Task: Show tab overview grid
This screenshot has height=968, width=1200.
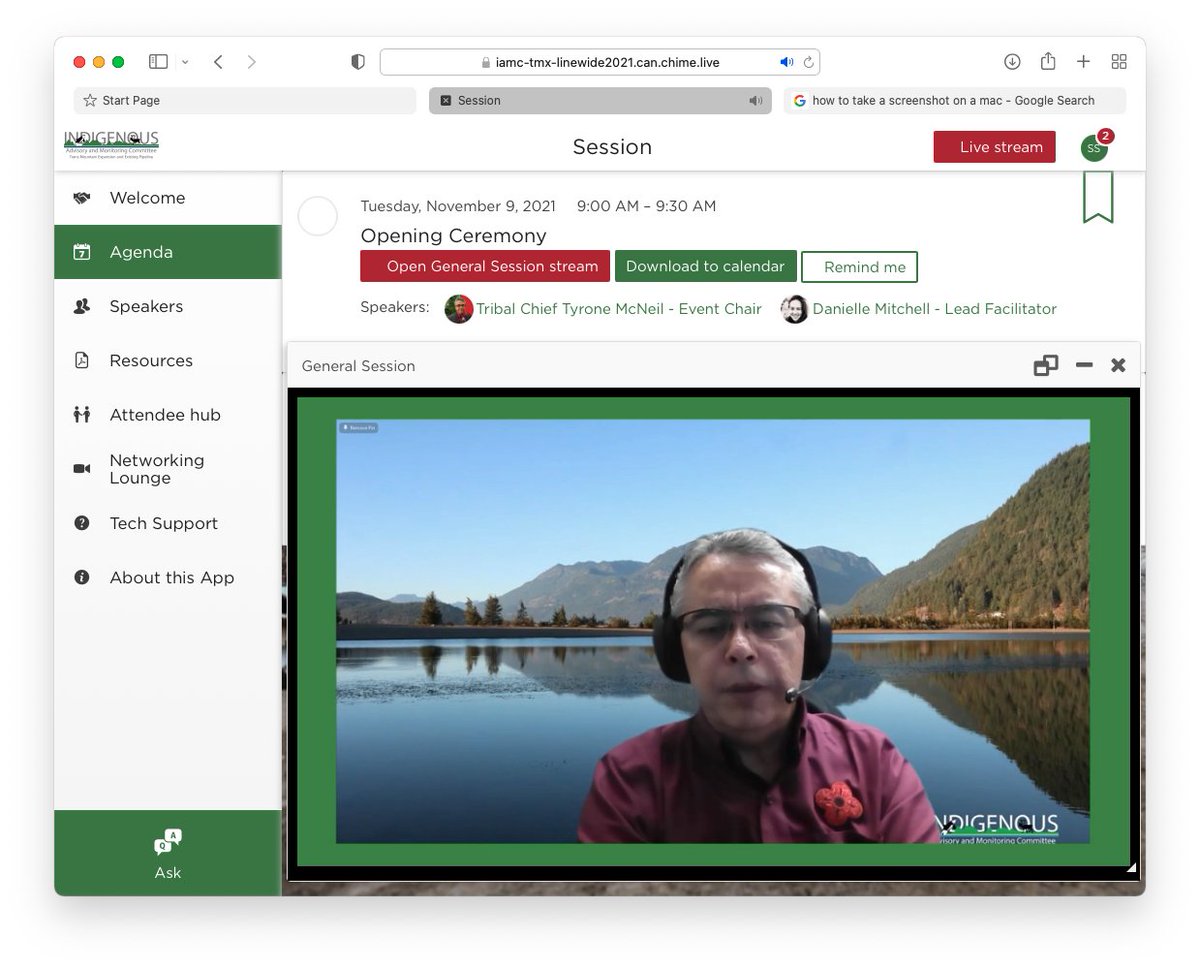Action: [x=1119, y=62]
